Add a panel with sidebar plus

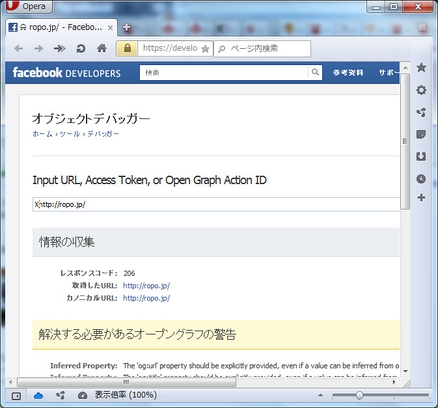click(x=421, y=197)
